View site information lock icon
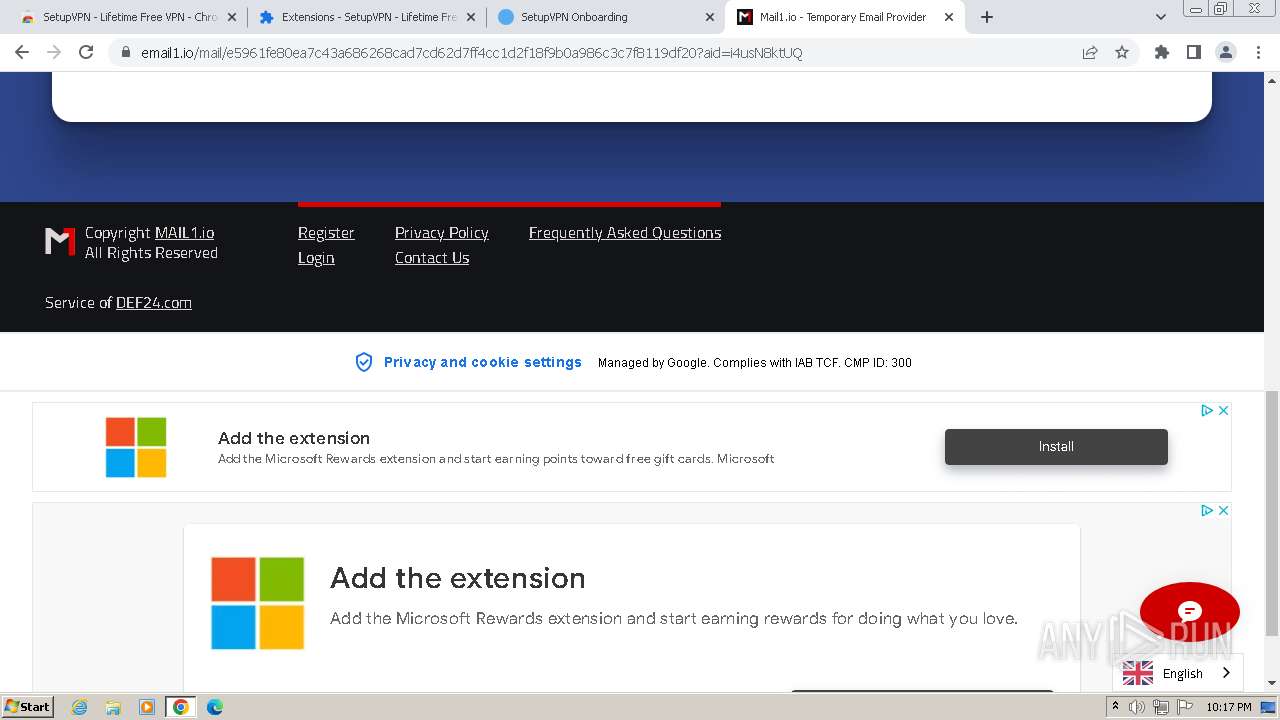The width and height of the screenshot is (1280, 720). (126, 53)
